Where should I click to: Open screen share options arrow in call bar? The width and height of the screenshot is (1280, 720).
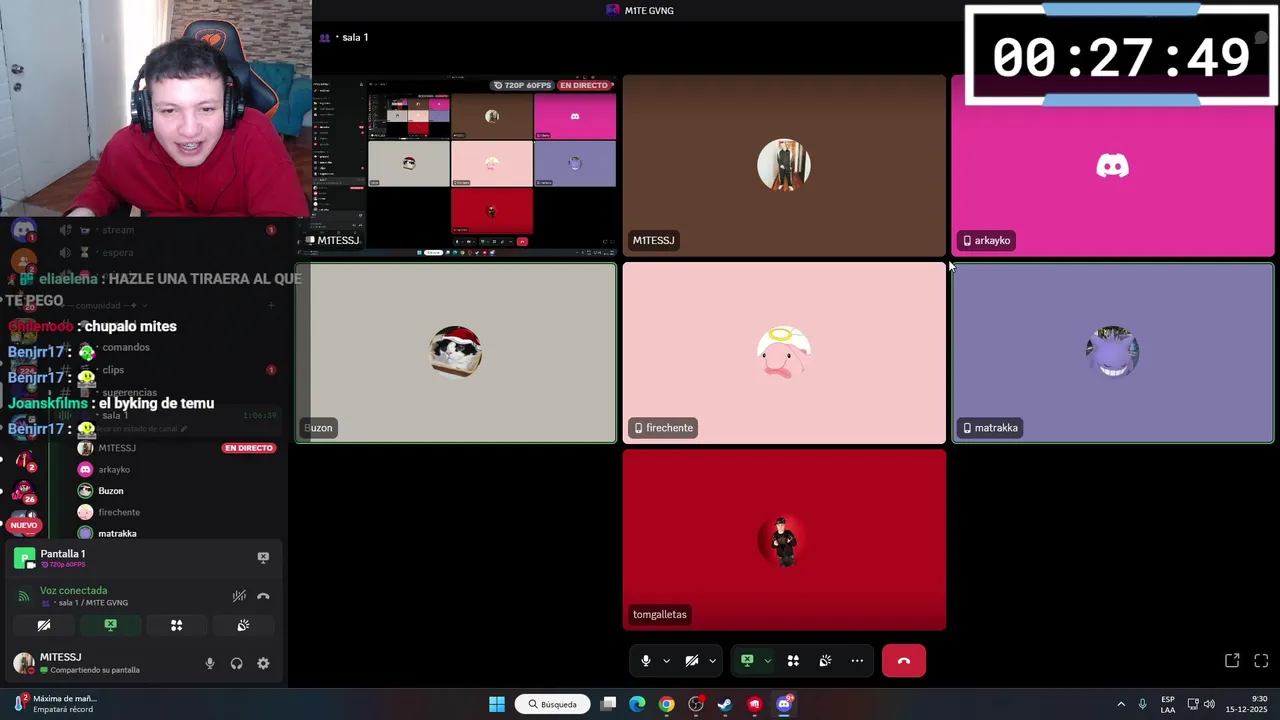click(767, 661)
